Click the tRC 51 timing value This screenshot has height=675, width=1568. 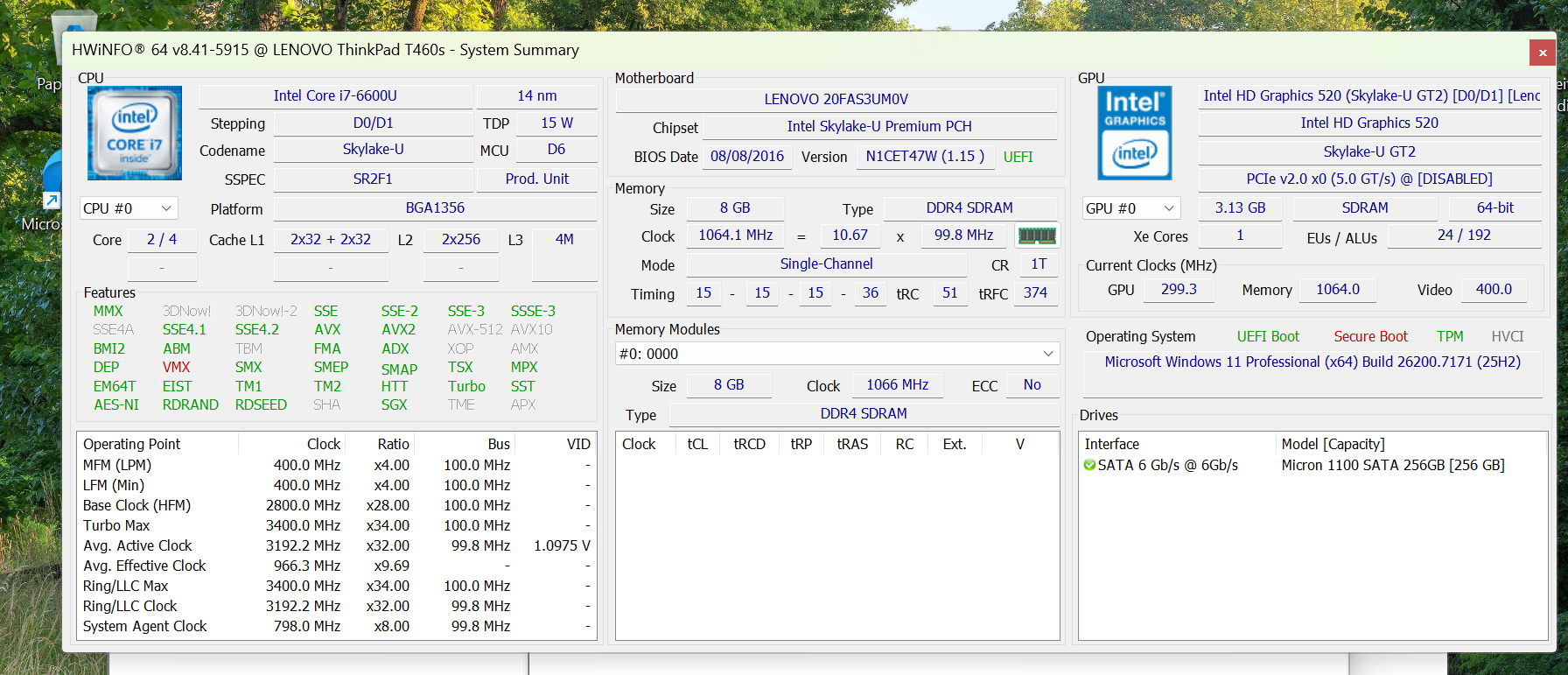click(950, 292)
